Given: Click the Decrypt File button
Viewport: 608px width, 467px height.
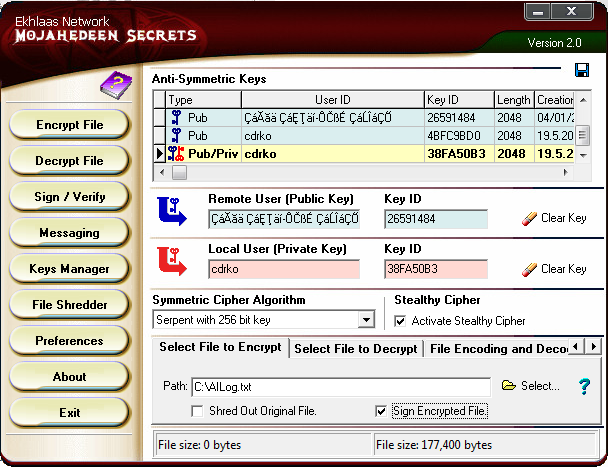Looking at the screenshot, I should click(69, 161).
